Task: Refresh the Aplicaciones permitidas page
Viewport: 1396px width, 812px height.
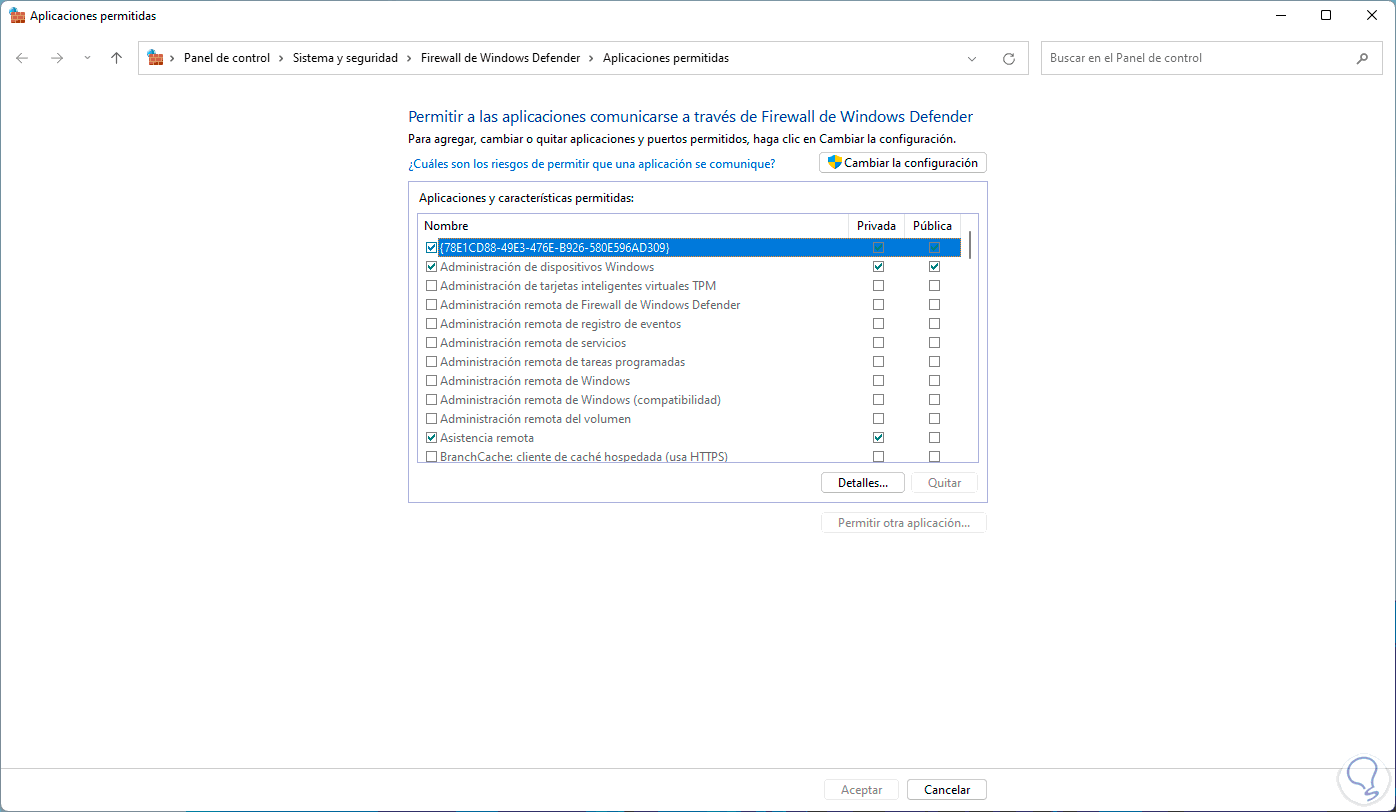Action: pos(1009,58)
